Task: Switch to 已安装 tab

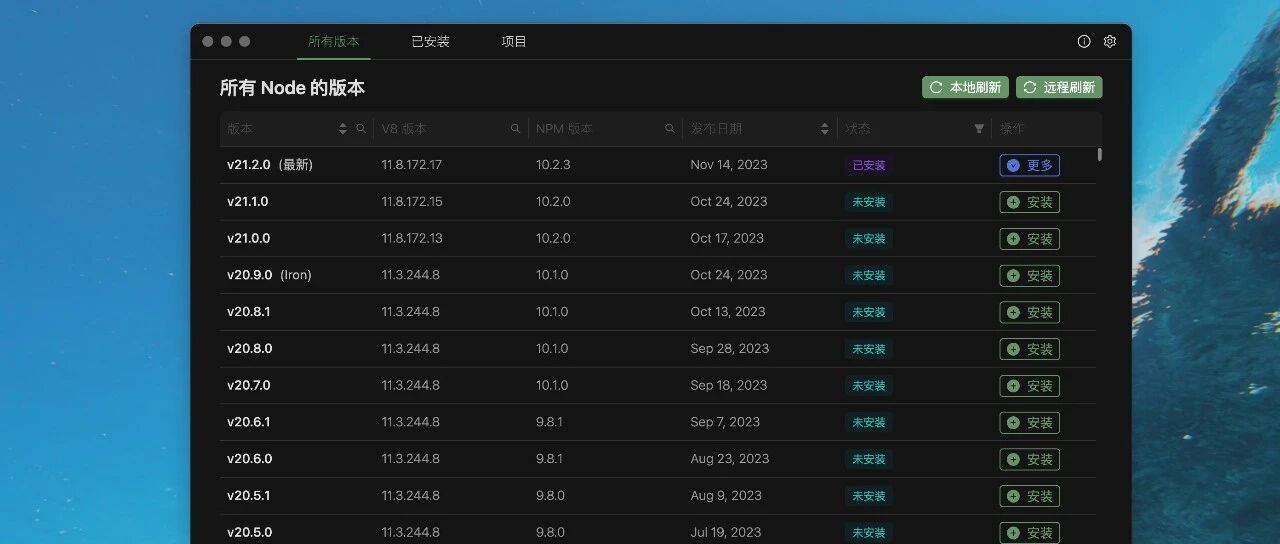Action: pos(431,42)
